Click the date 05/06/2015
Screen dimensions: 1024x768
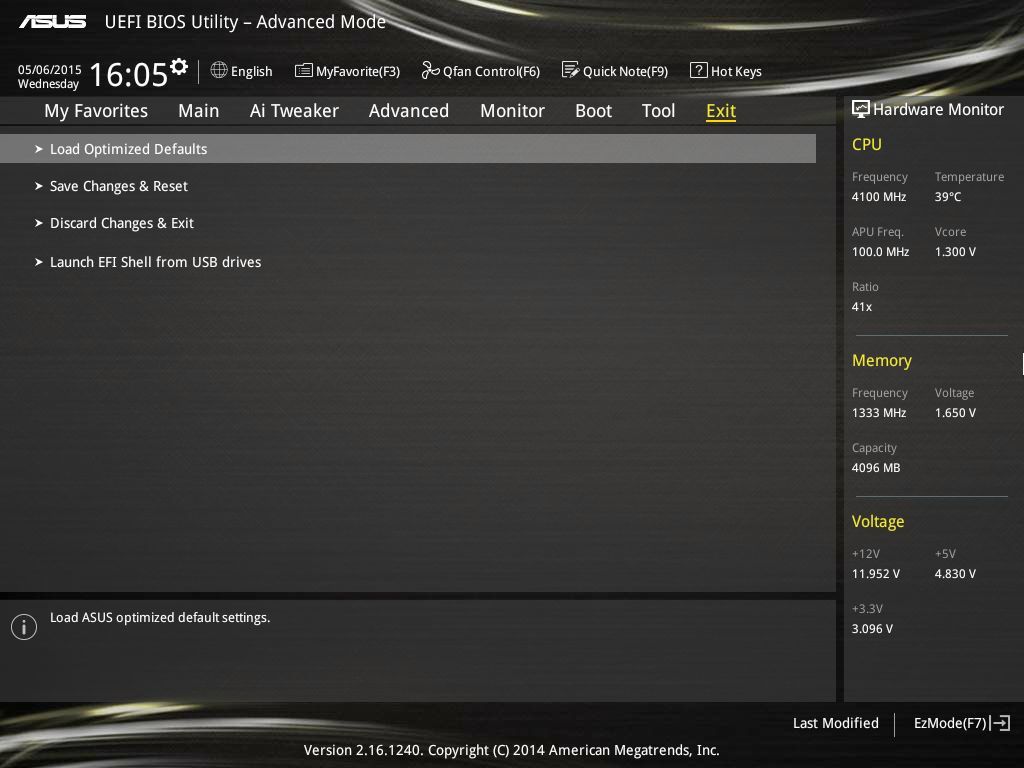pos(50,69)
